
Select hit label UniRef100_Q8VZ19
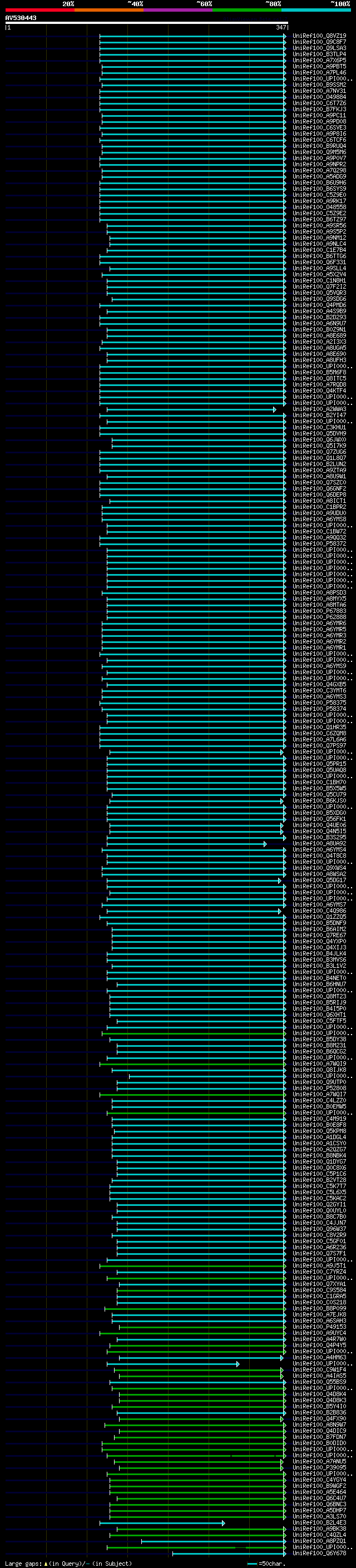319,36
